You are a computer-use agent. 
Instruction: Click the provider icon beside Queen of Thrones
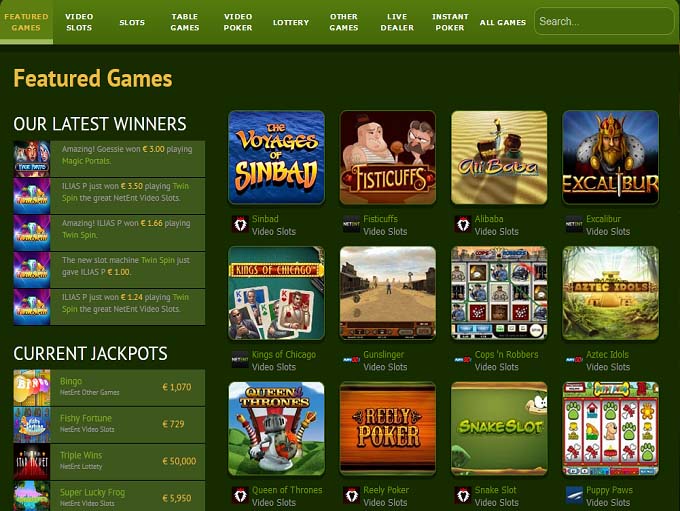240,495
